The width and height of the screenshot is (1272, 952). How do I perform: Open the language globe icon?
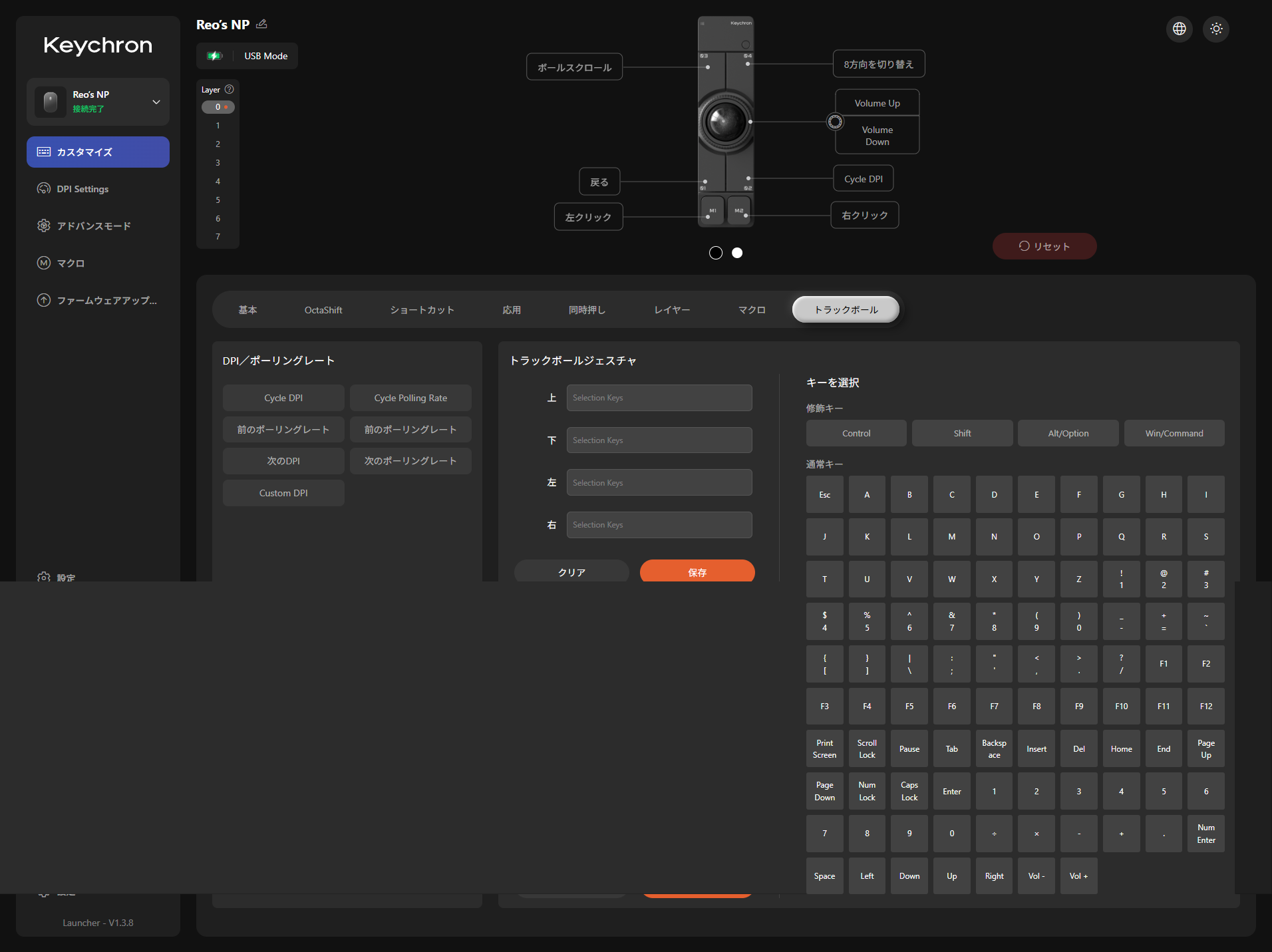coord(1179,29)
